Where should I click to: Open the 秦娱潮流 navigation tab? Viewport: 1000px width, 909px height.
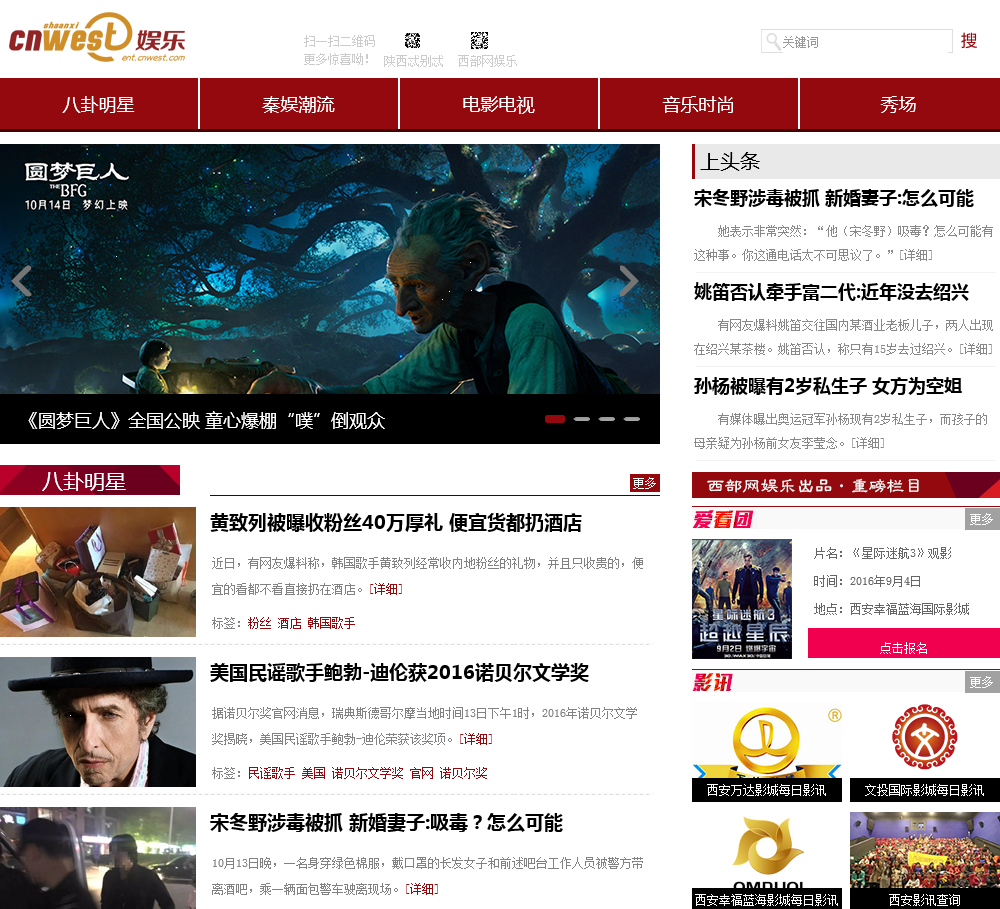pyautogui.click(x=298, y=105)
